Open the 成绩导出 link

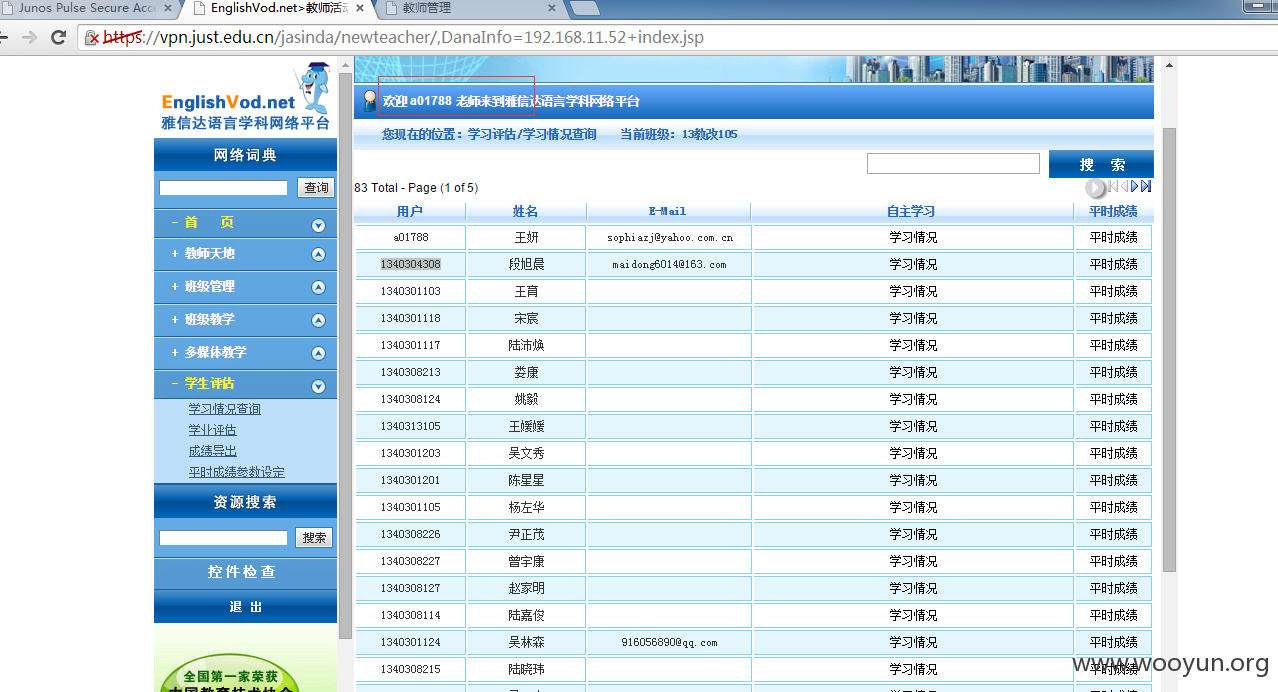213,451
